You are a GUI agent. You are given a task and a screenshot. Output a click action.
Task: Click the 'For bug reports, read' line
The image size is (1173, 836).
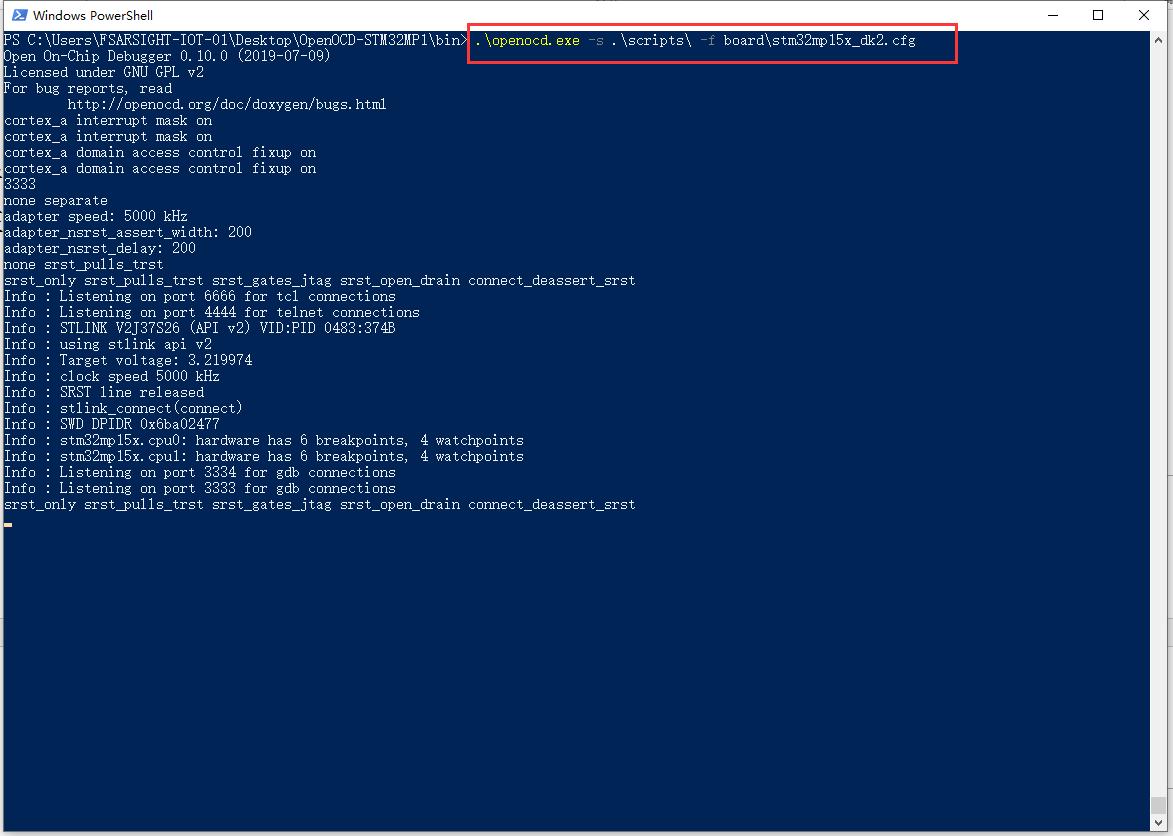coord(88,88)
